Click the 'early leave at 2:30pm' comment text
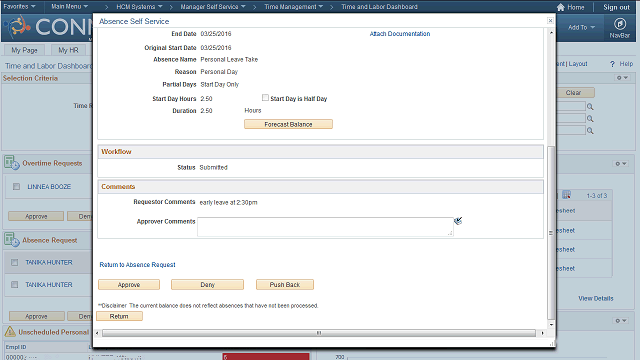 pyautogui.click(x=229, y=202)
